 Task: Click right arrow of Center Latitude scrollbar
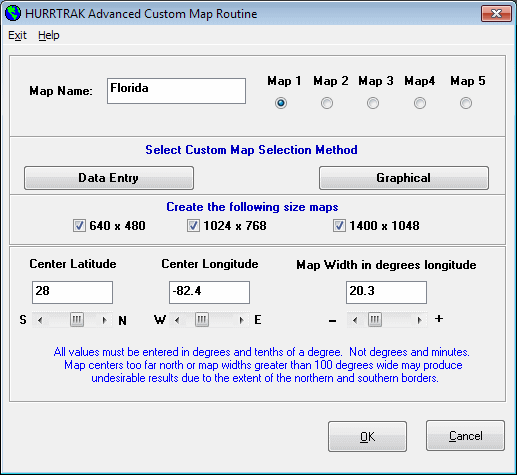coord(105,320)
